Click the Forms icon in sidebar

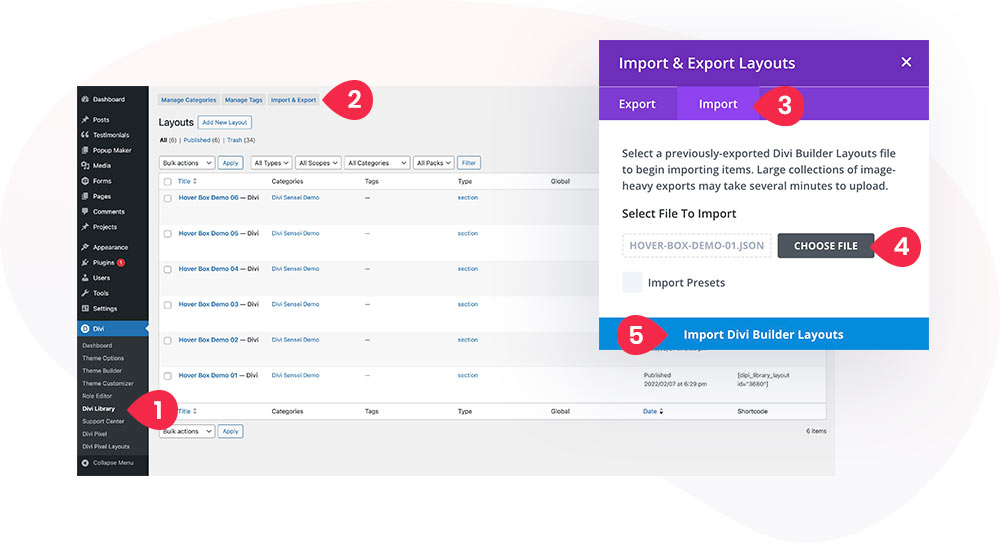tap(85, 181)
